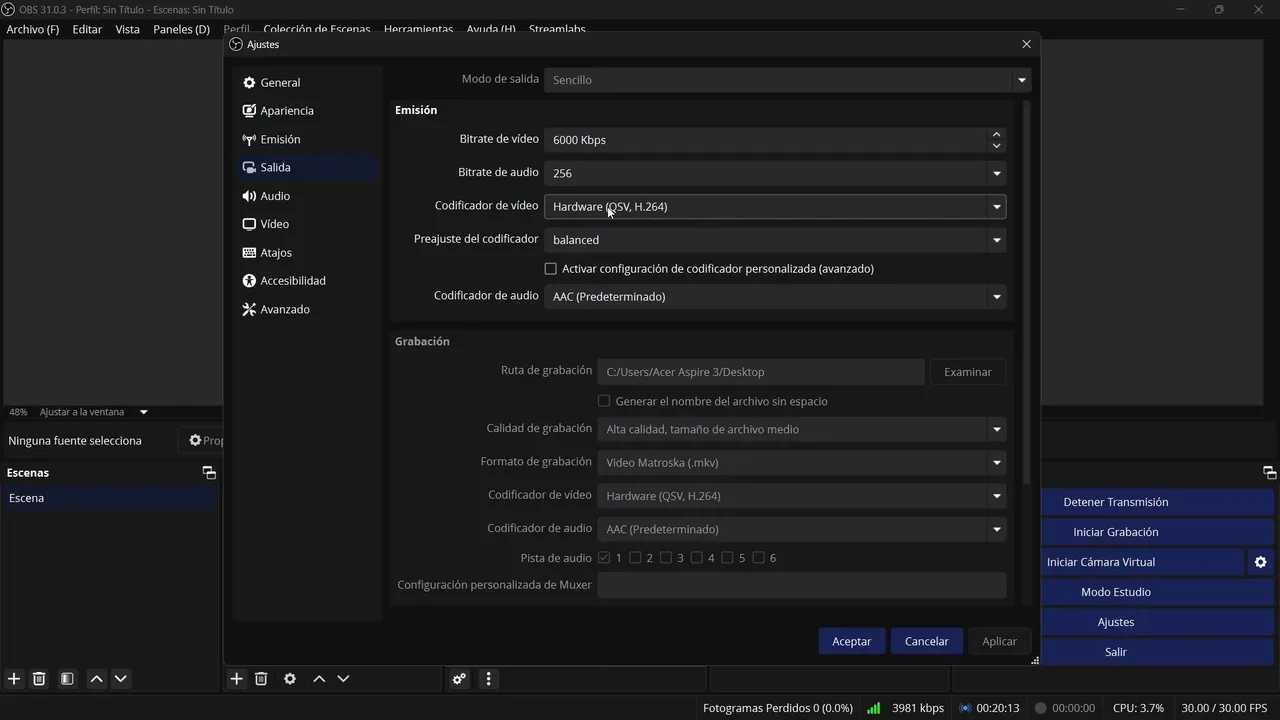This screenshot has height=720, width=1280.
Task: Click the Aplicar button
Action: click(x=999, y=641)
